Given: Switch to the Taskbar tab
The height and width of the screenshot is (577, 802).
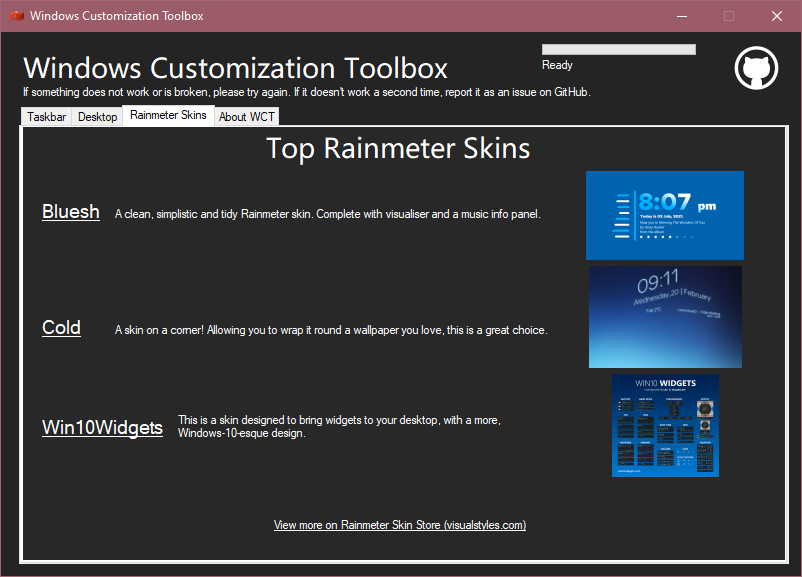Looking at the screenshot, I should pyautogui.click(x=46, y=116).
